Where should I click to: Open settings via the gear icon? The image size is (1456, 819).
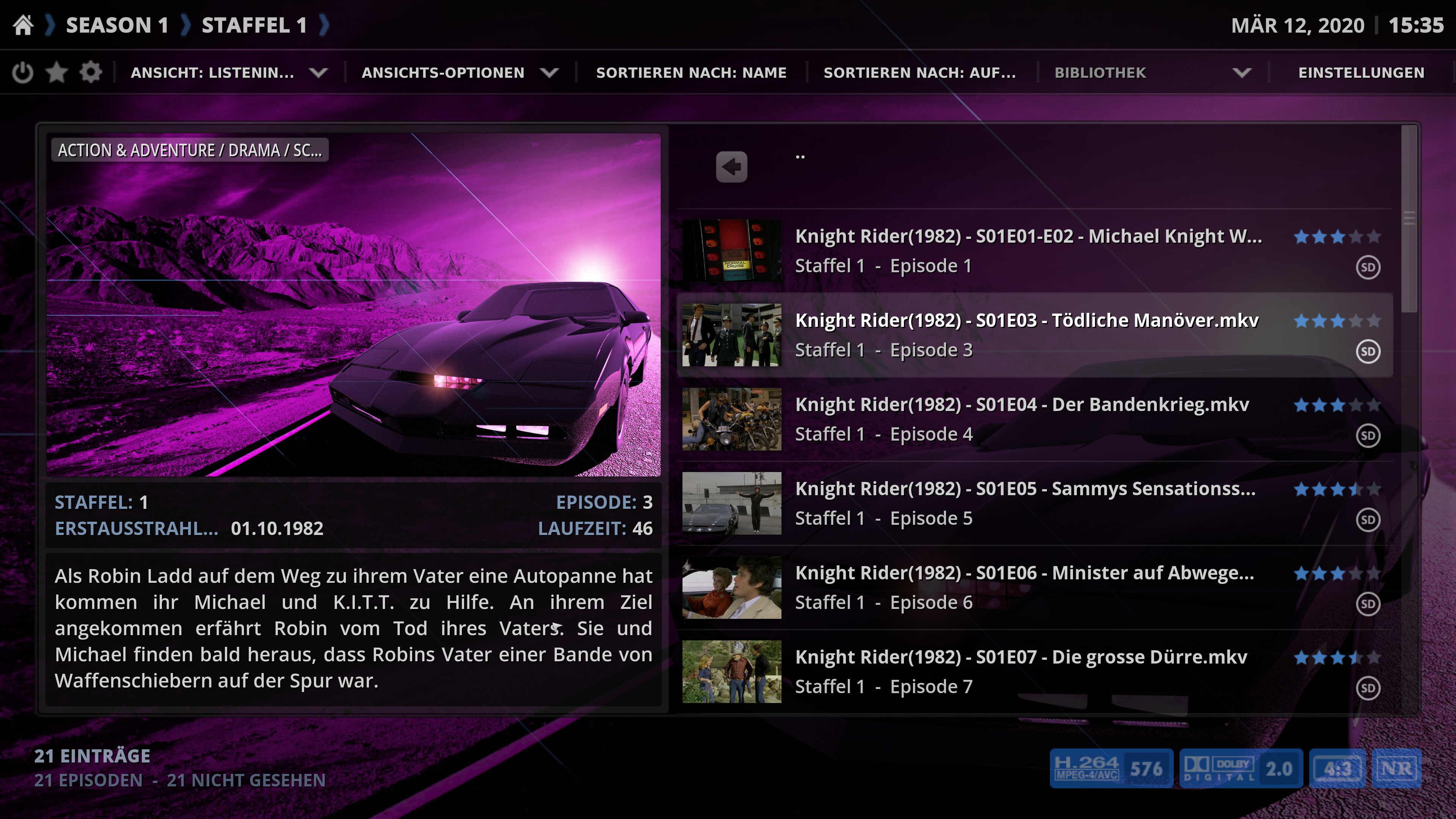(91, 72)
